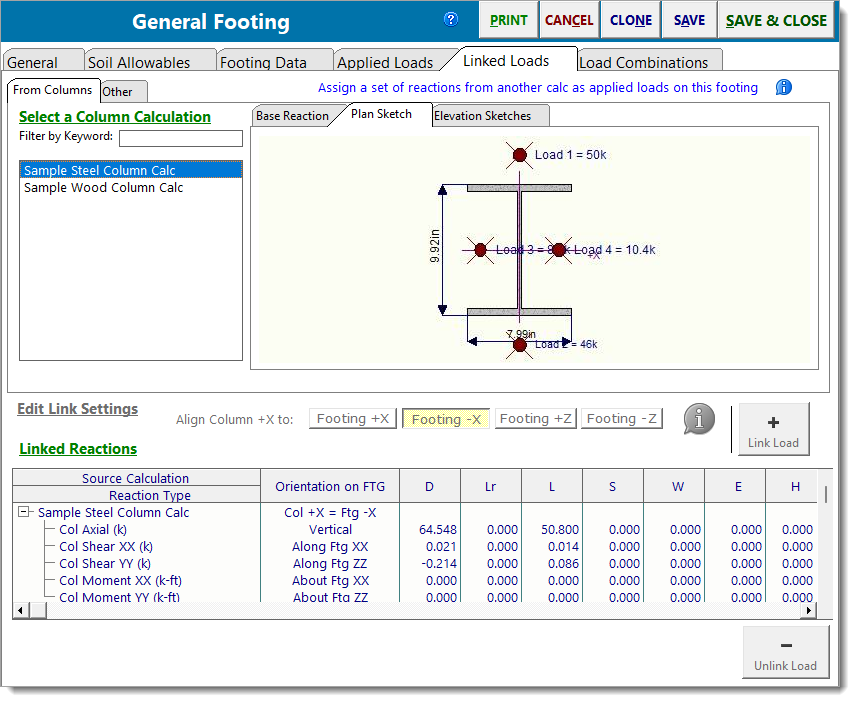Click the Filter by Keyword field
The height and width of the screenshot is (702, 855).
(180, 138)
